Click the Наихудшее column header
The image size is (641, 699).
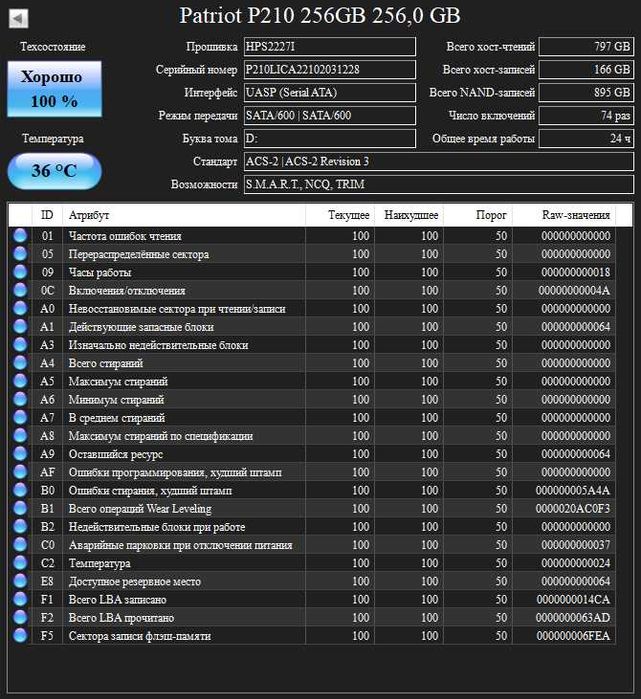coord(409,215)
